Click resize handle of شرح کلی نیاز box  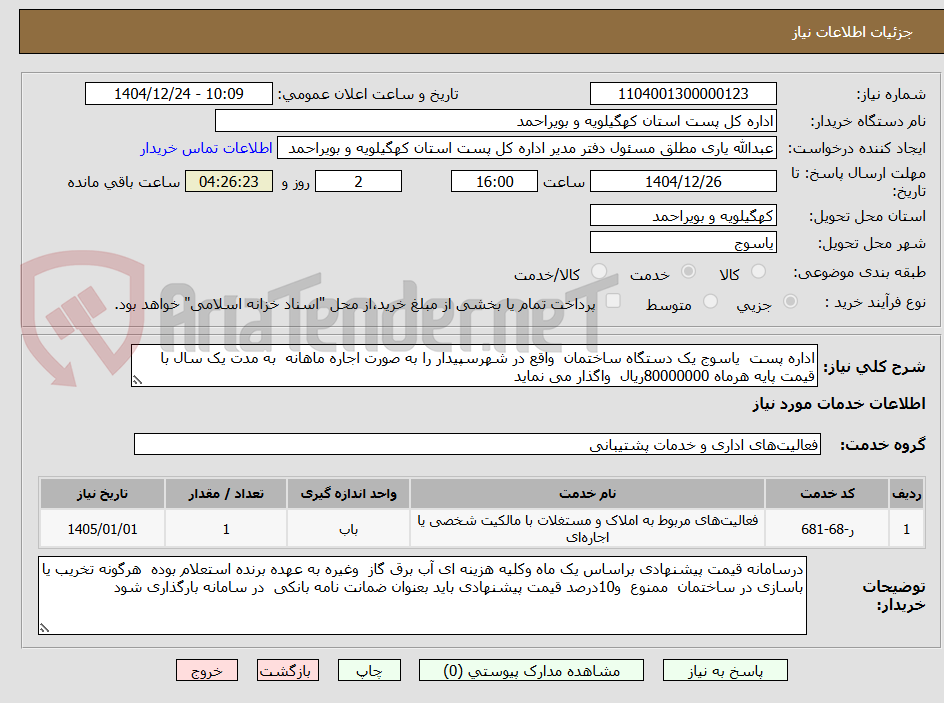pyautogui.click(x=138, y=380)
